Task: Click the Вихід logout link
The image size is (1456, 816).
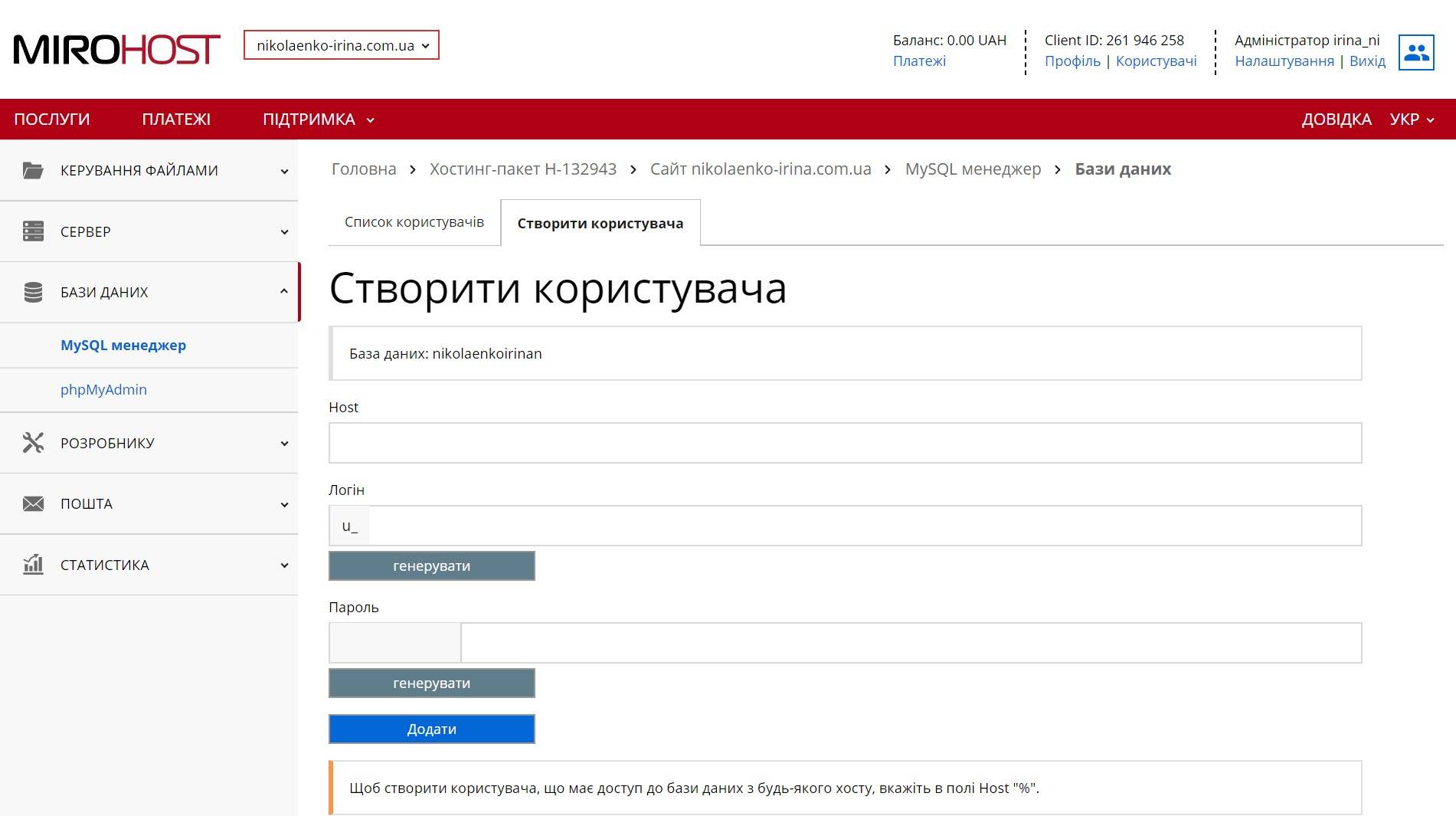Action: (x=1367, y=61)
